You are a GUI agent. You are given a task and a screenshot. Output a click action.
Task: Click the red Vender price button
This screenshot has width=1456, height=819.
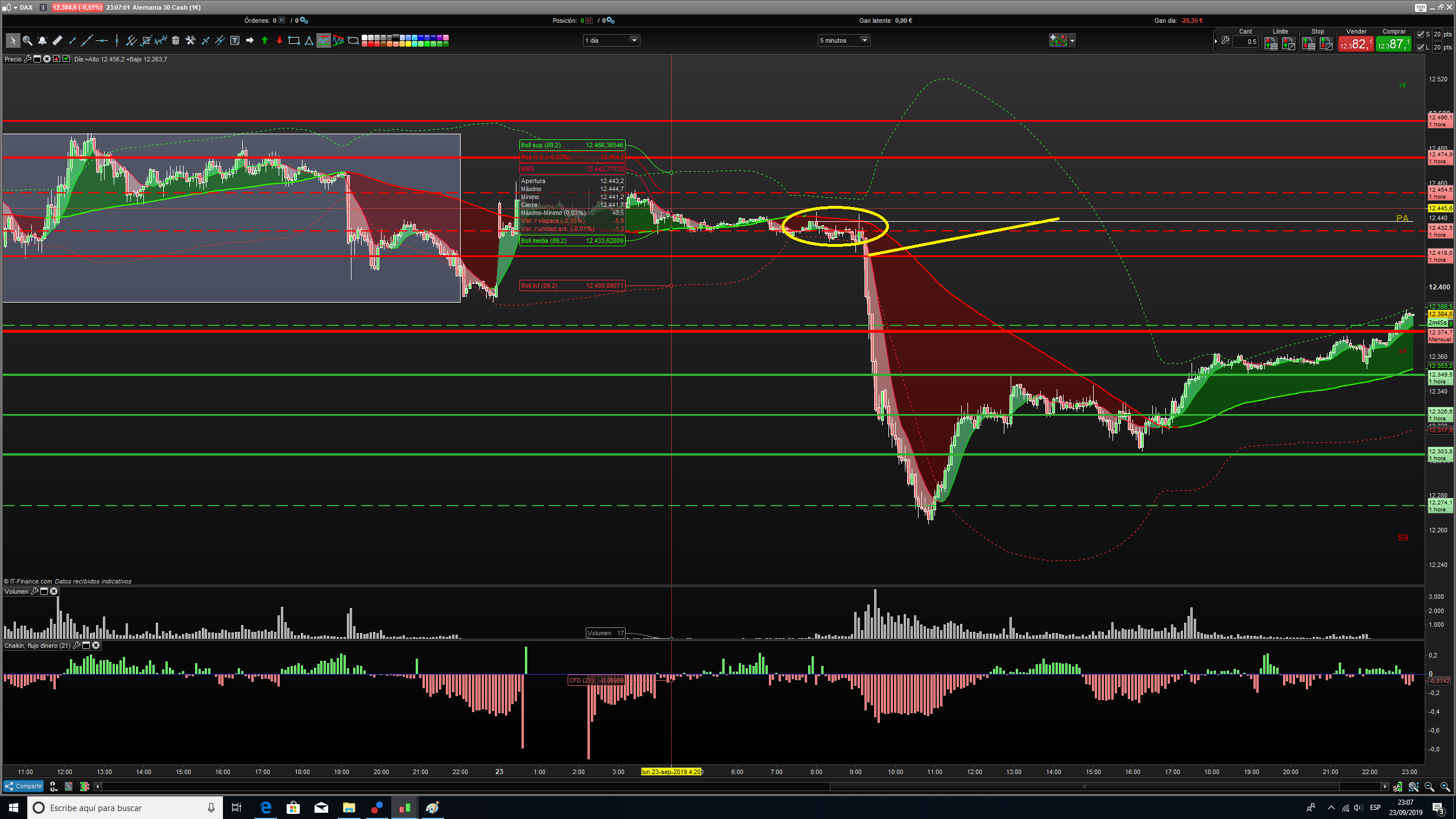[1355, 44]
